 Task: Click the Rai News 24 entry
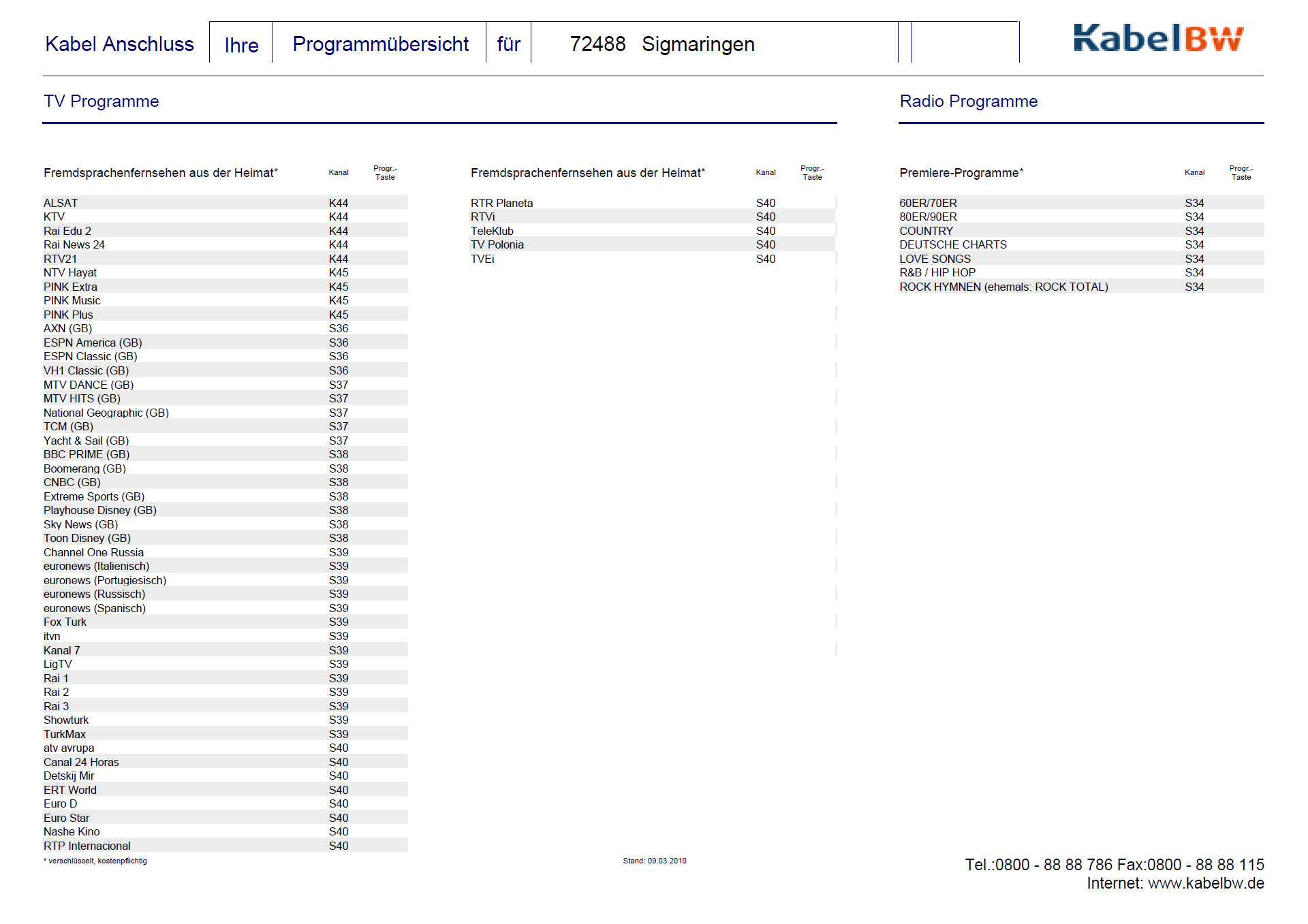(74, 244)
